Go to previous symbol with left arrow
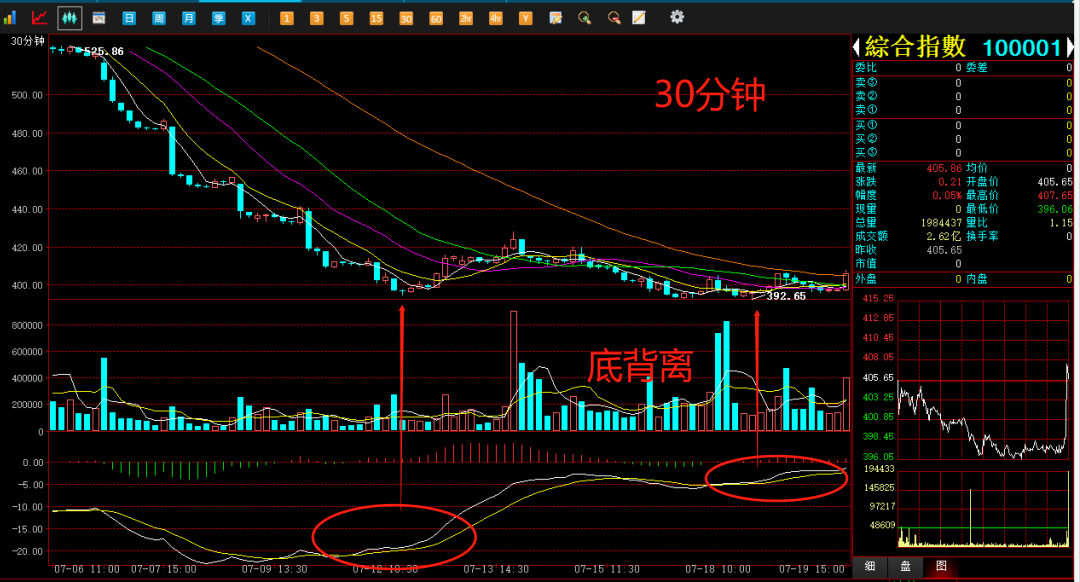 click(856, 48)
